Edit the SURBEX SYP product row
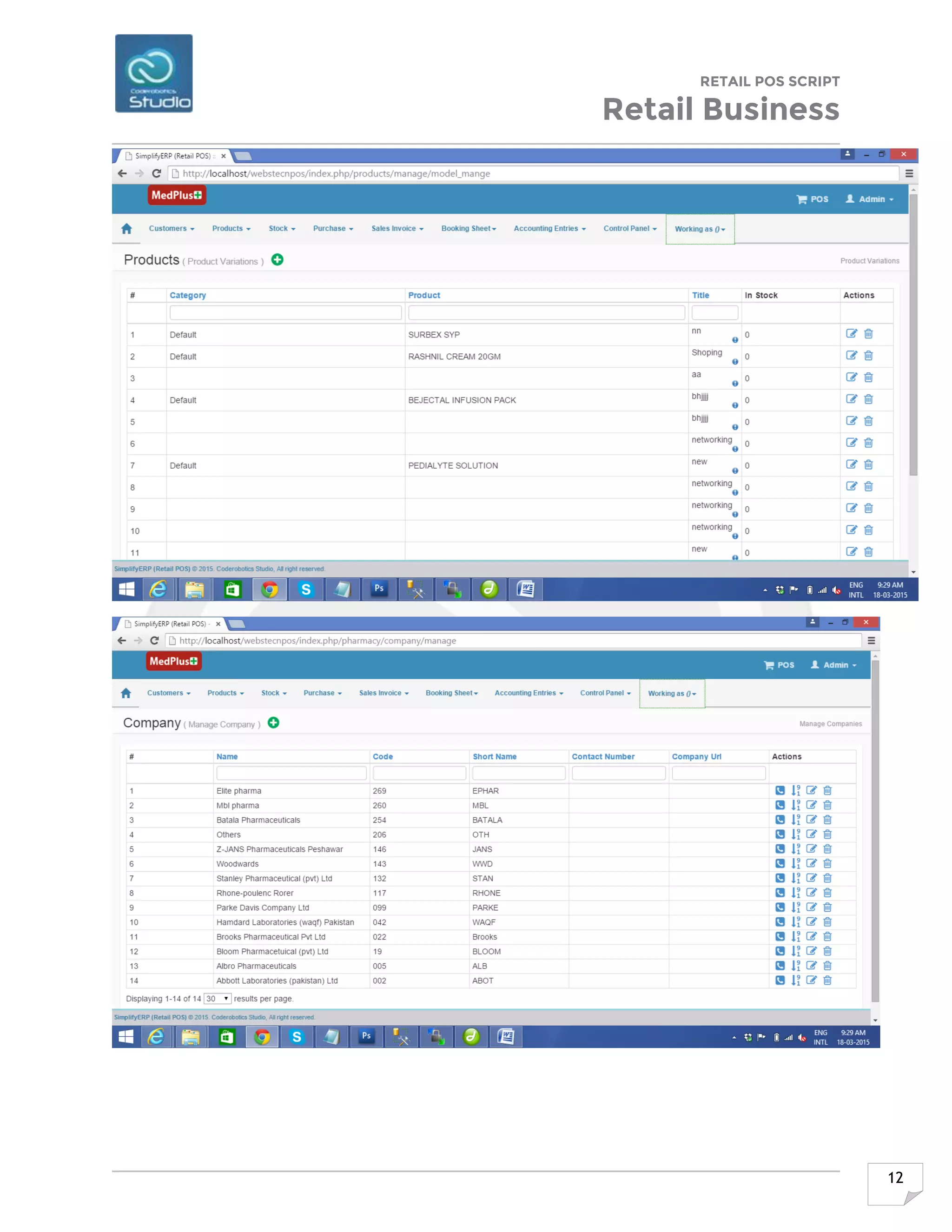952x1232 pixels. click(x=852, y=333)
